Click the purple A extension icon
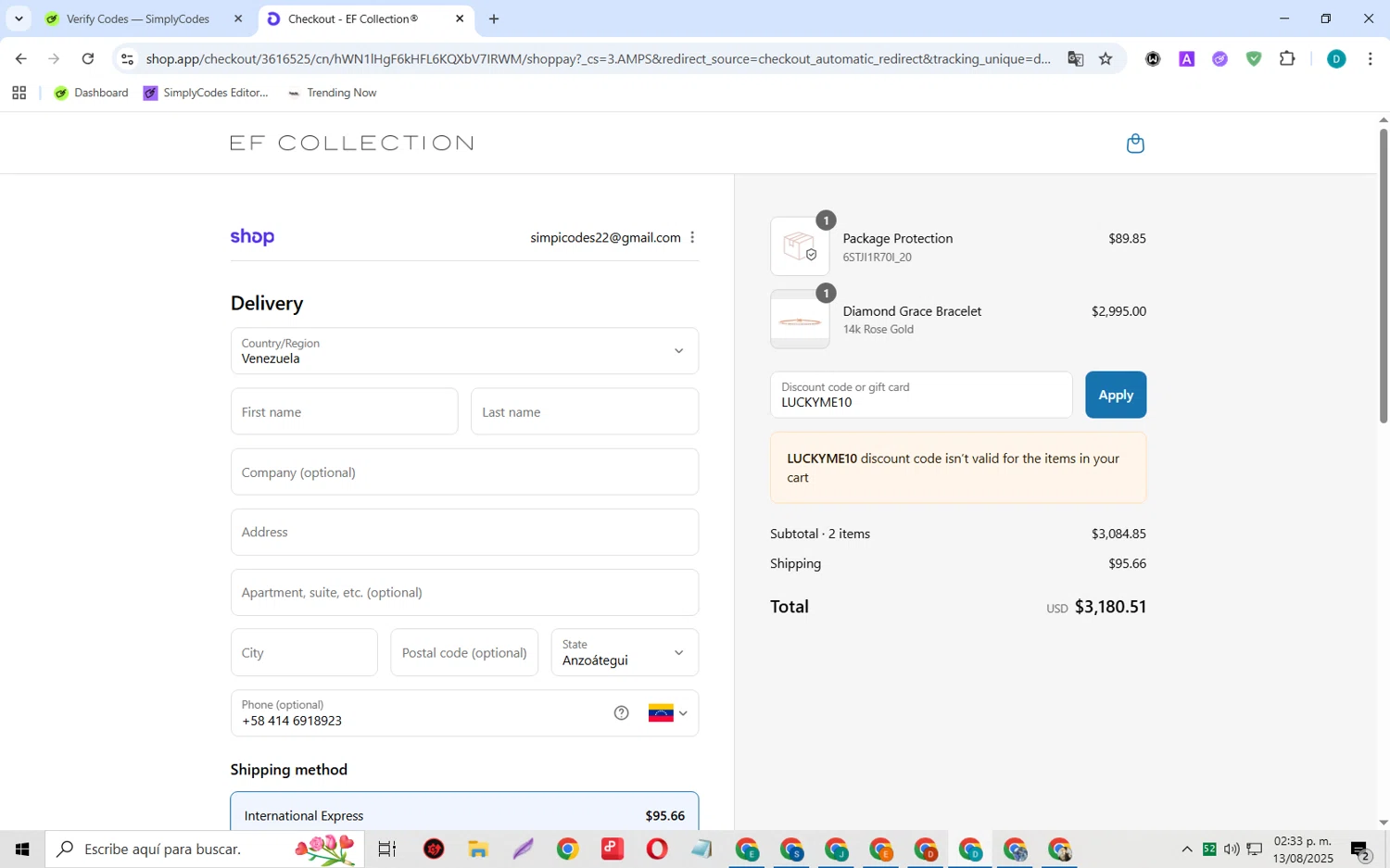The width and height of the screenshot is (1390, 868). (1186, 59)
